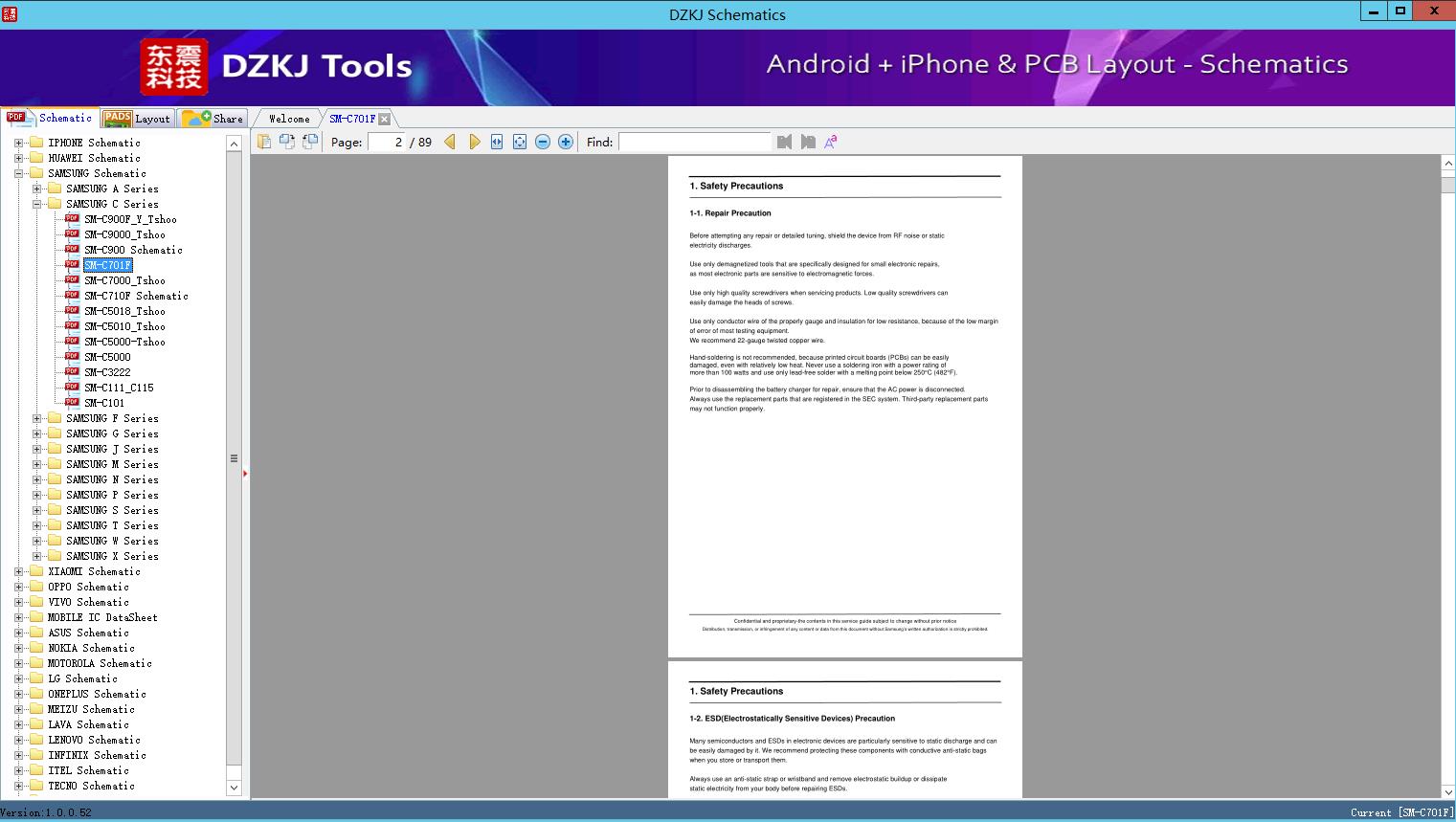Open SM-C710F Schematic file

click(x=136, y=296)
